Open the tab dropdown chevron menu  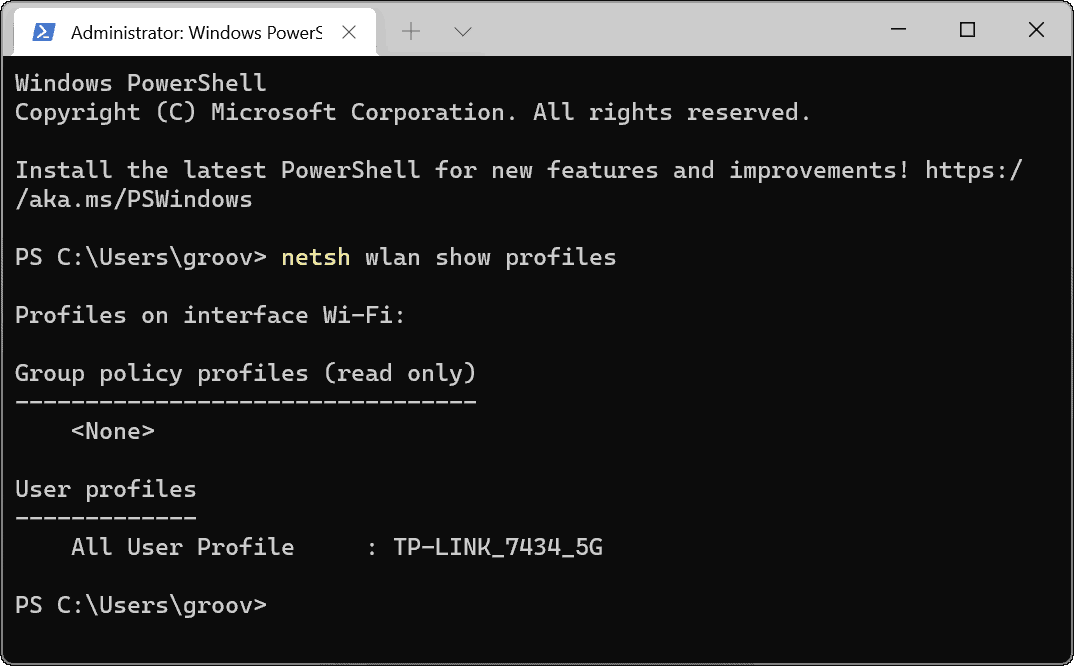coord(462,31)
